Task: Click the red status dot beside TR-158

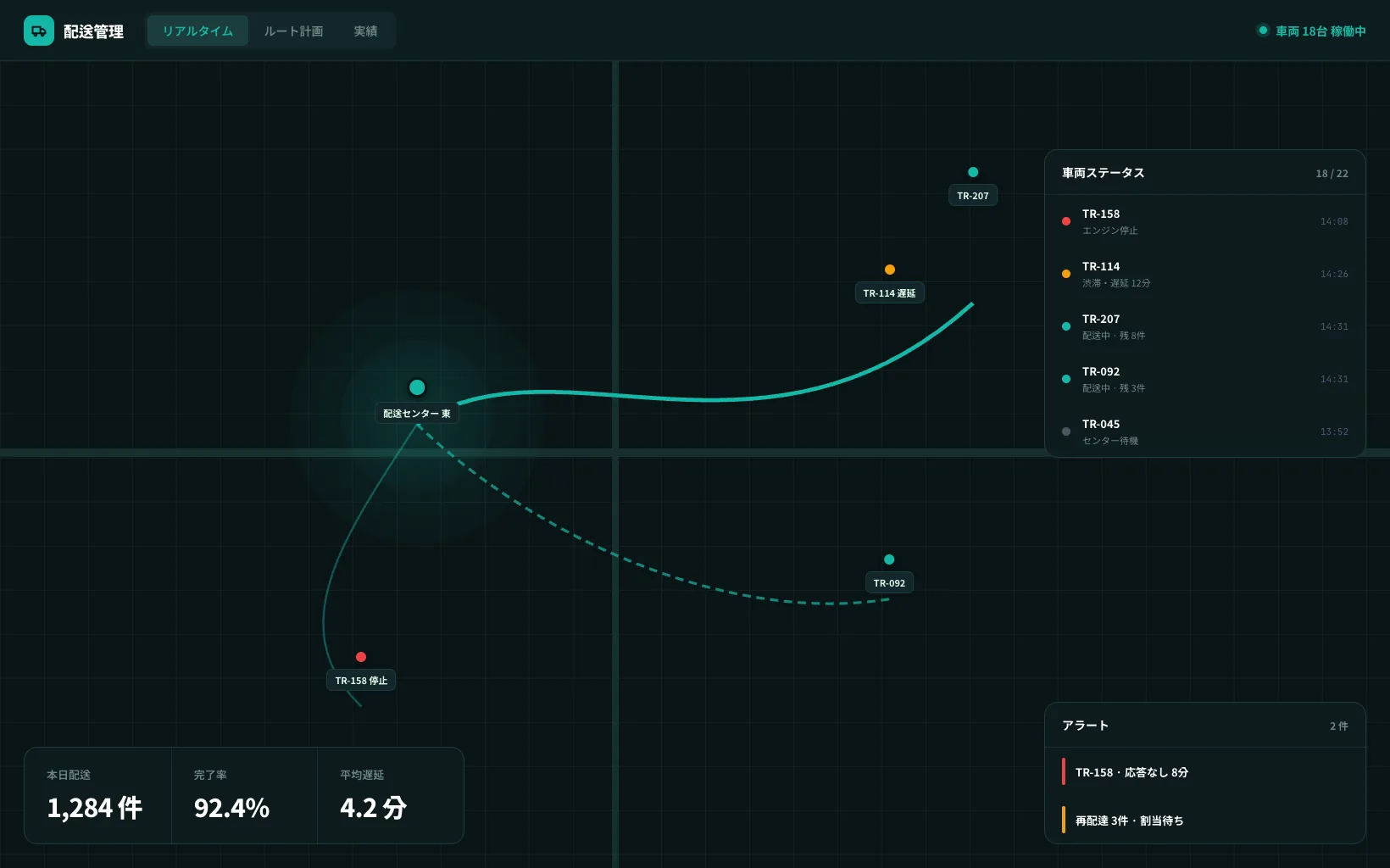Action: (x=1066, y=221)
